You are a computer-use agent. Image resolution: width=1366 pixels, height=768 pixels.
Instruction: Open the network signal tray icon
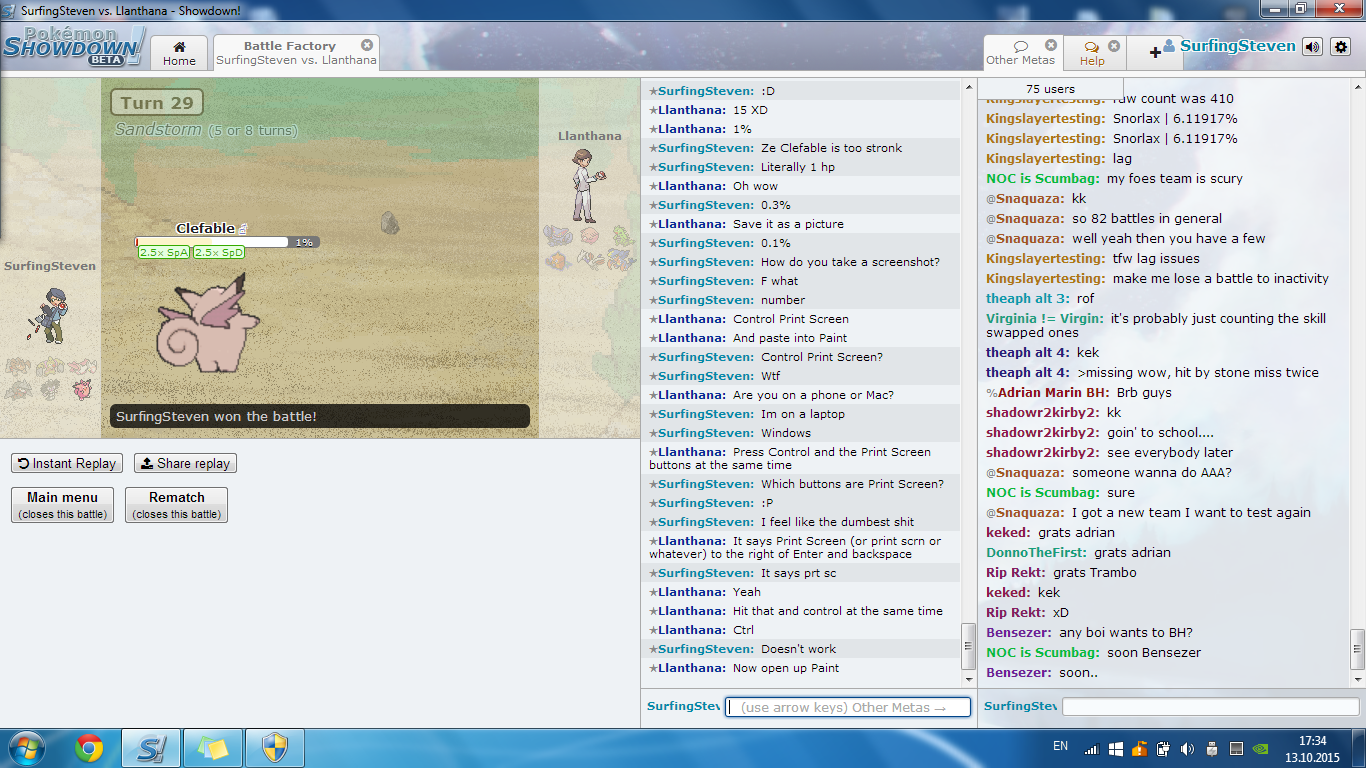click(x=1091, y=748)
